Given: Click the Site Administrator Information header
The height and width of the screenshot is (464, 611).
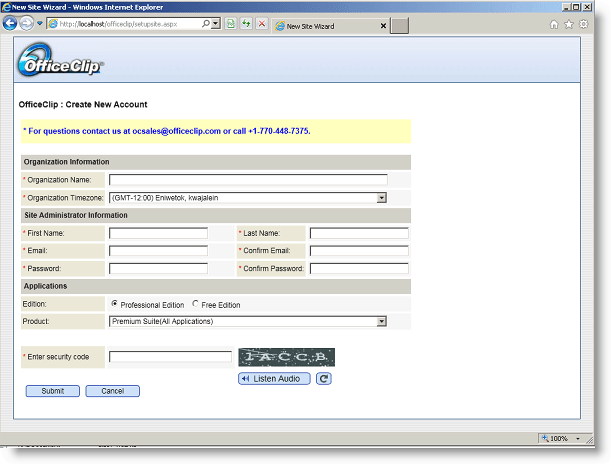Looking at the screenshot, I should click(x=216, y=215).
